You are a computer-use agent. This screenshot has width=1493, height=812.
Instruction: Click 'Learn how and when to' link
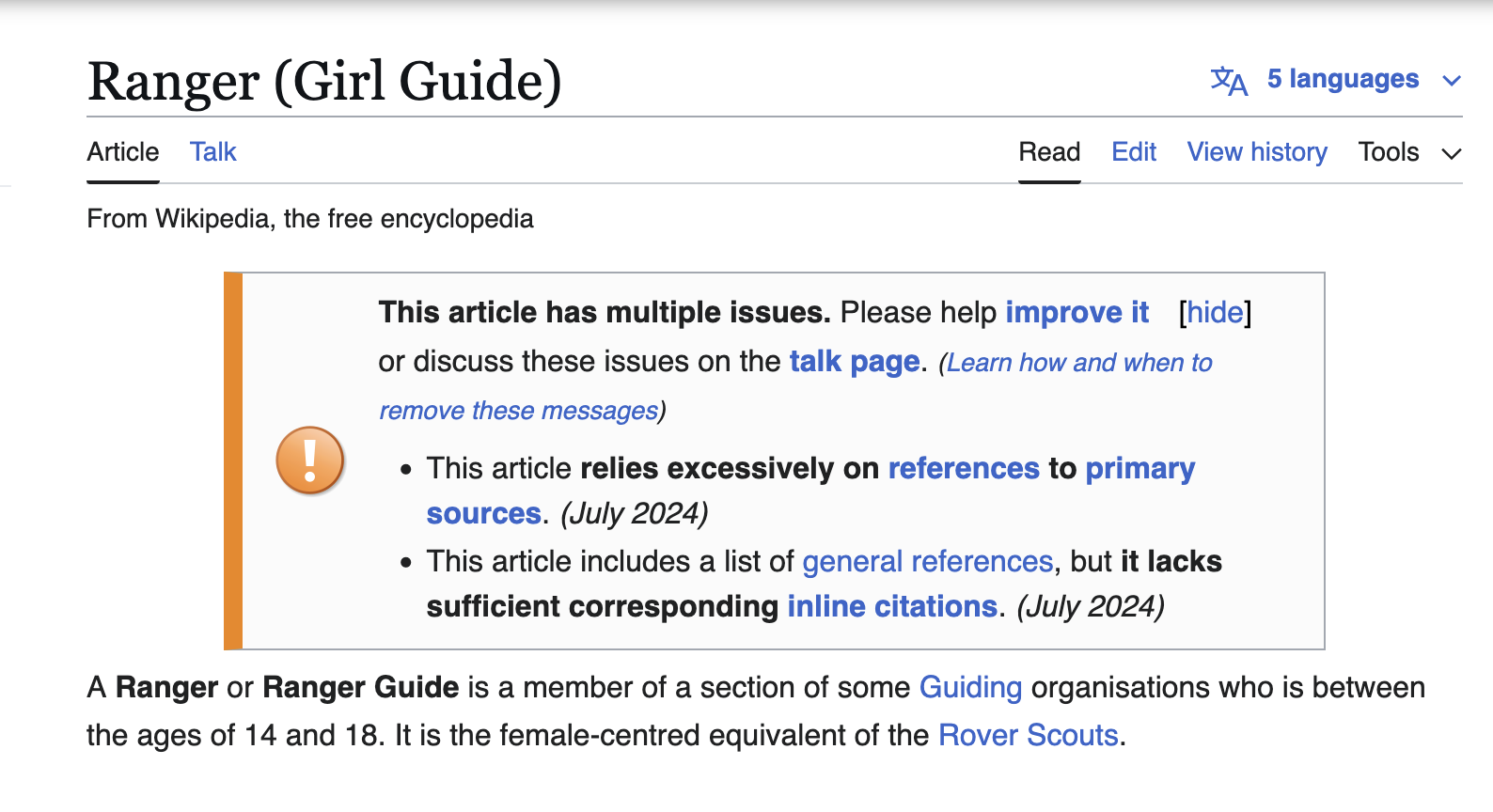coord(1078,363)
